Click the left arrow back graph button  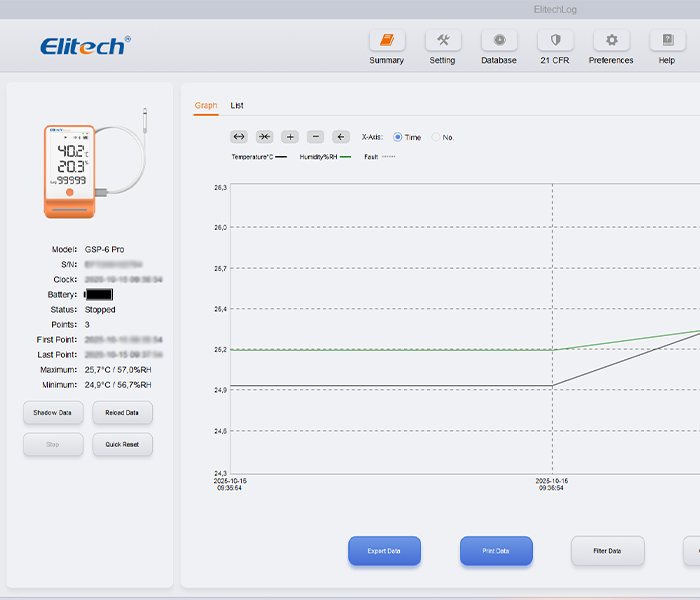(x=341, y=137)
